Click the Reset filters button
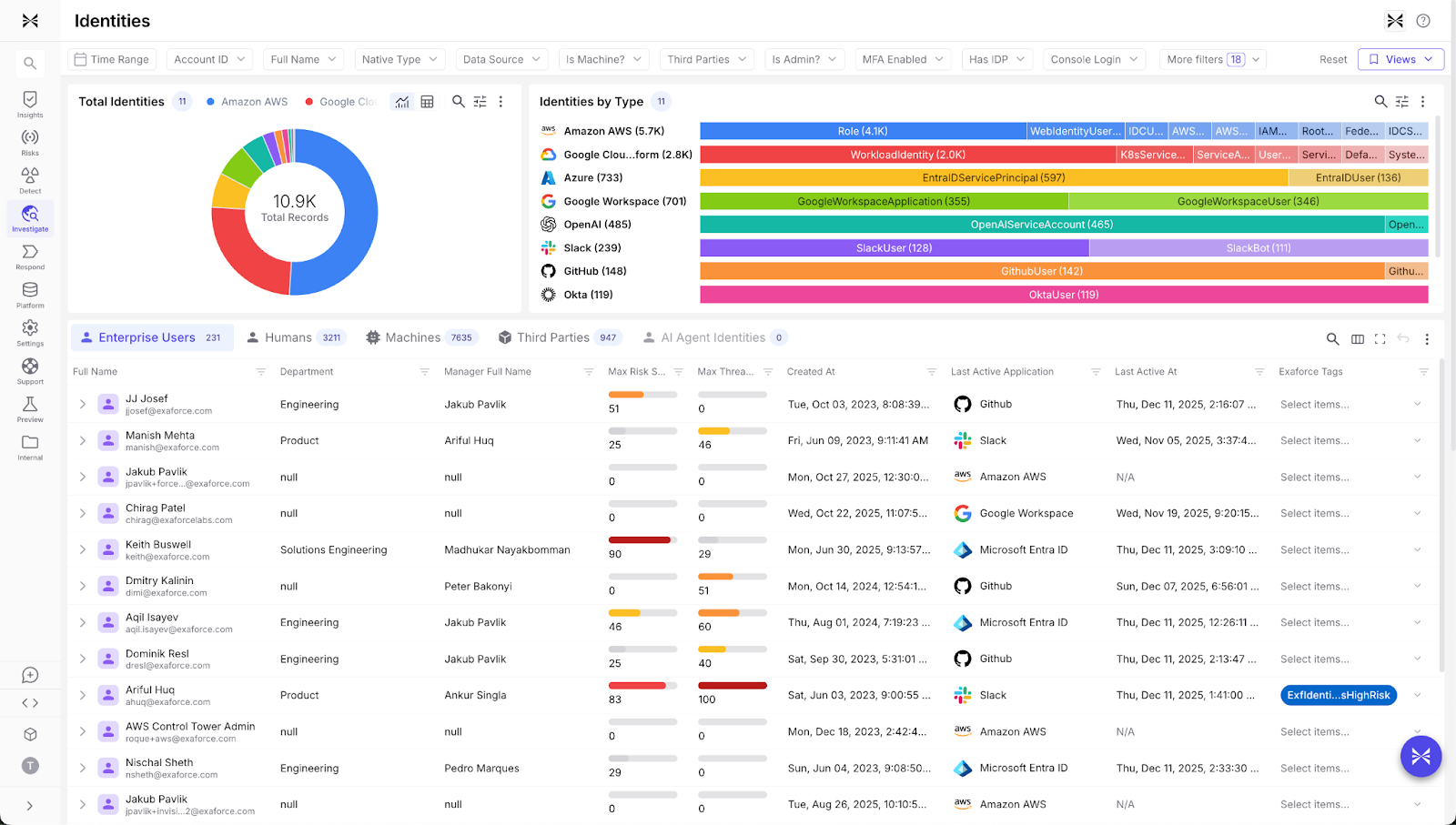Viewport: 1456px width, 825px height. tap(1331, 58)
